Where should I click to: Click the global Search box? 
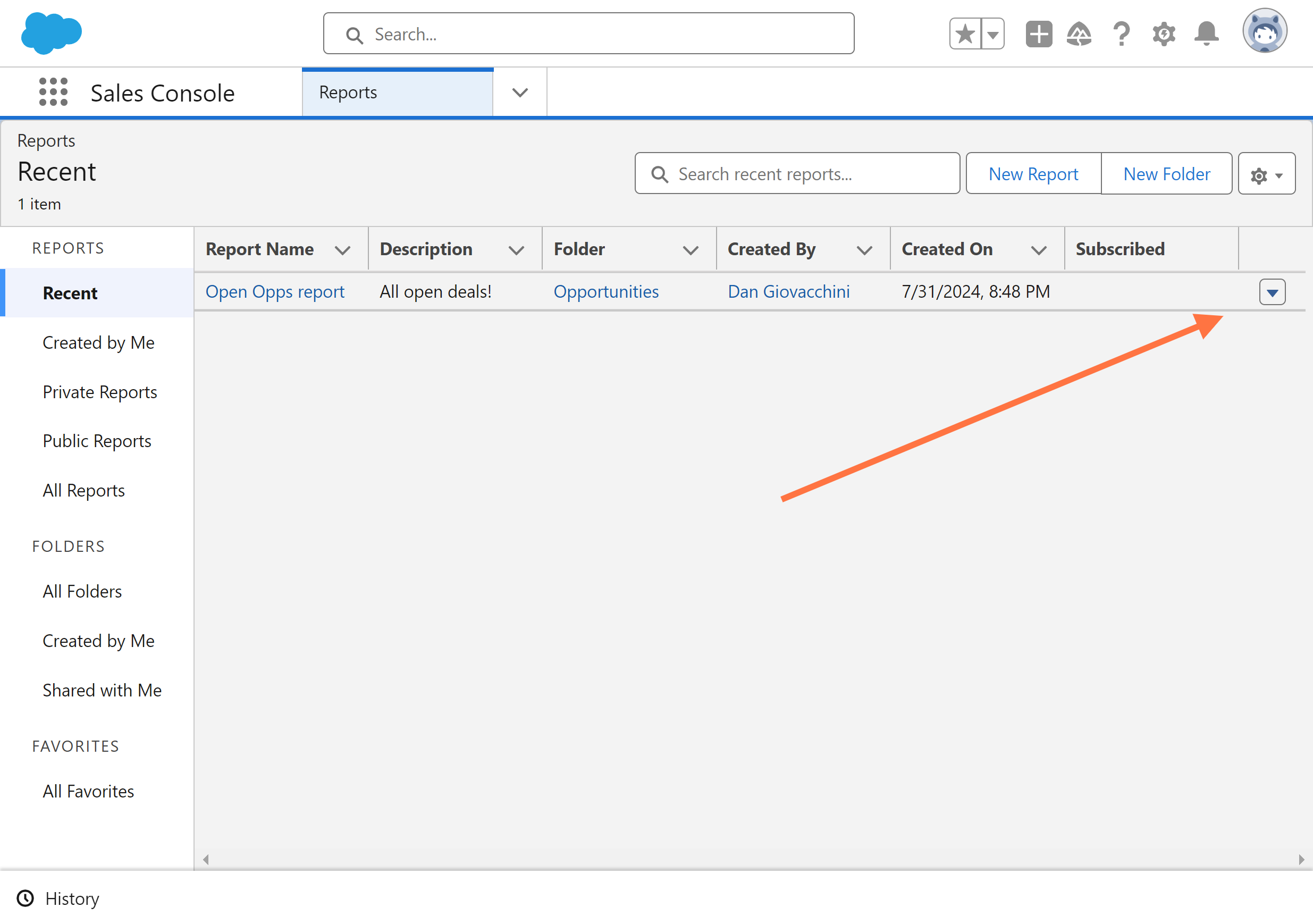click(588, 33)
